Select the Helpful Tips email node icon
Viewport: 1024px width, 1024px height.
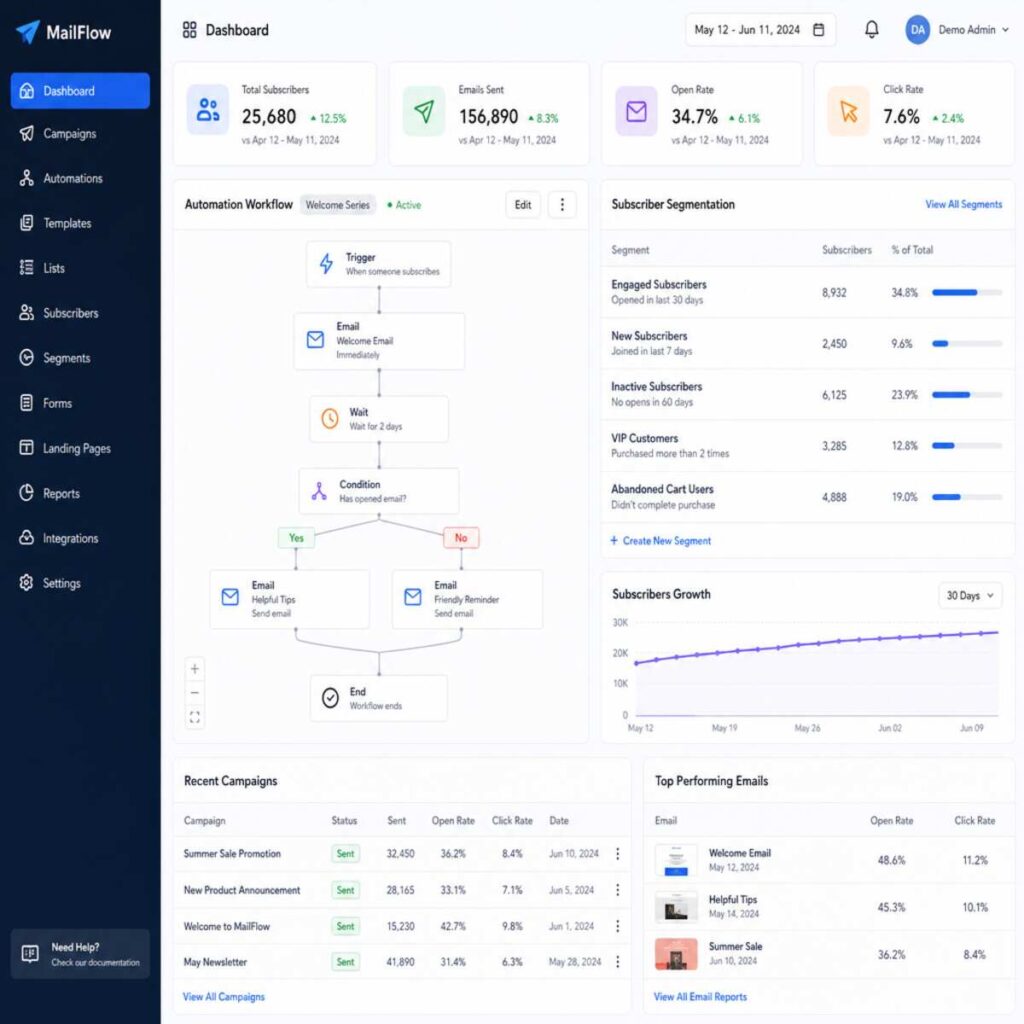[x=230, y=597]
